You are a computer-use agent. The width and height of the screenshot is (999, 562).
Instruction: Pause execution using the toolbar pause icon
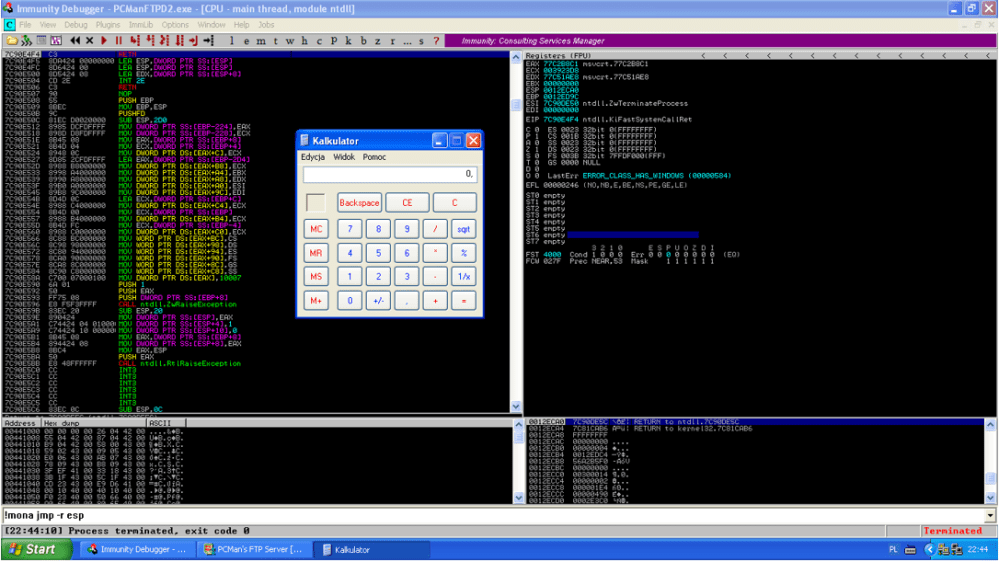tap(117, 40)
